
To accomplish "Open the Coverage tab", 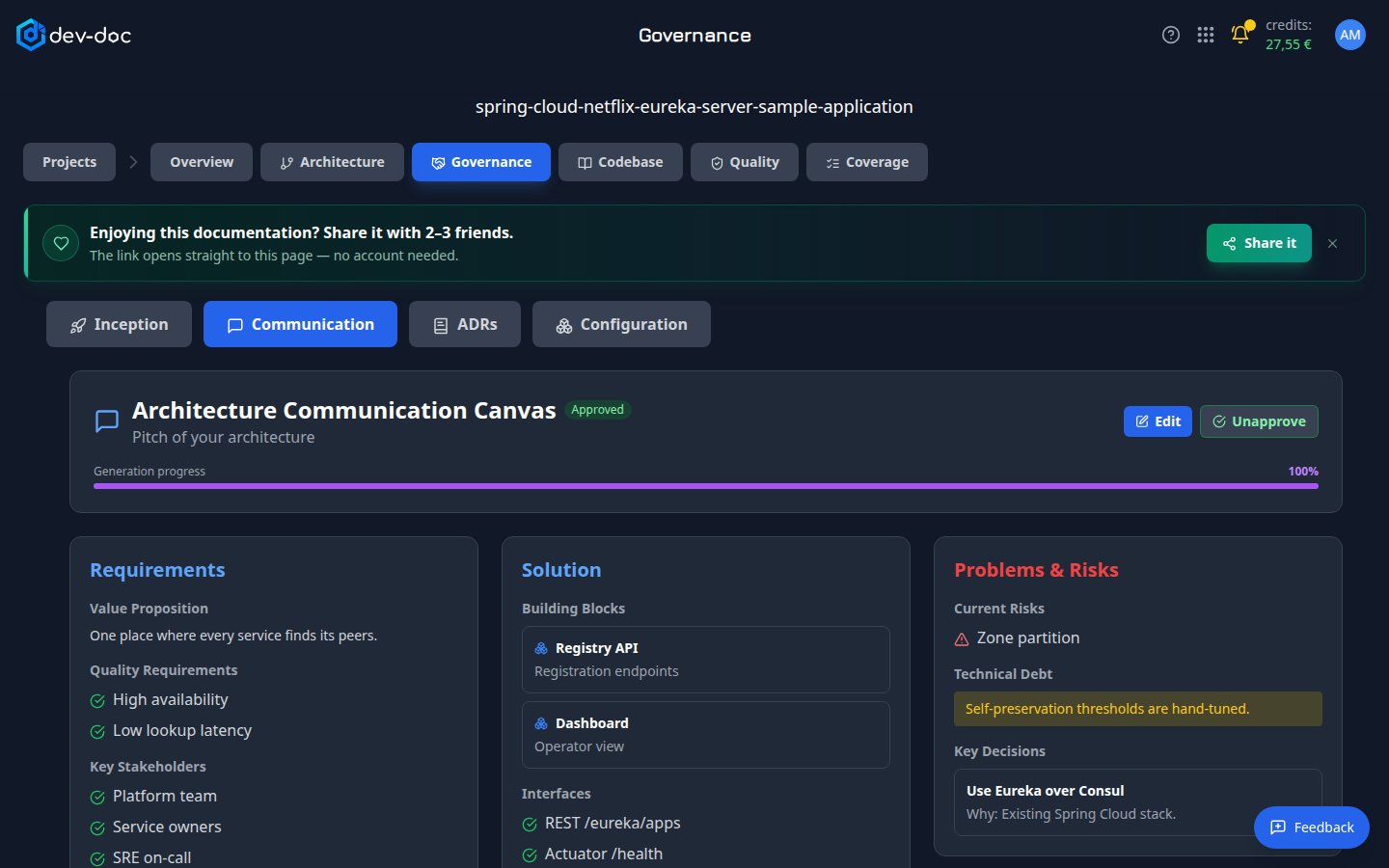I will 867,162.
